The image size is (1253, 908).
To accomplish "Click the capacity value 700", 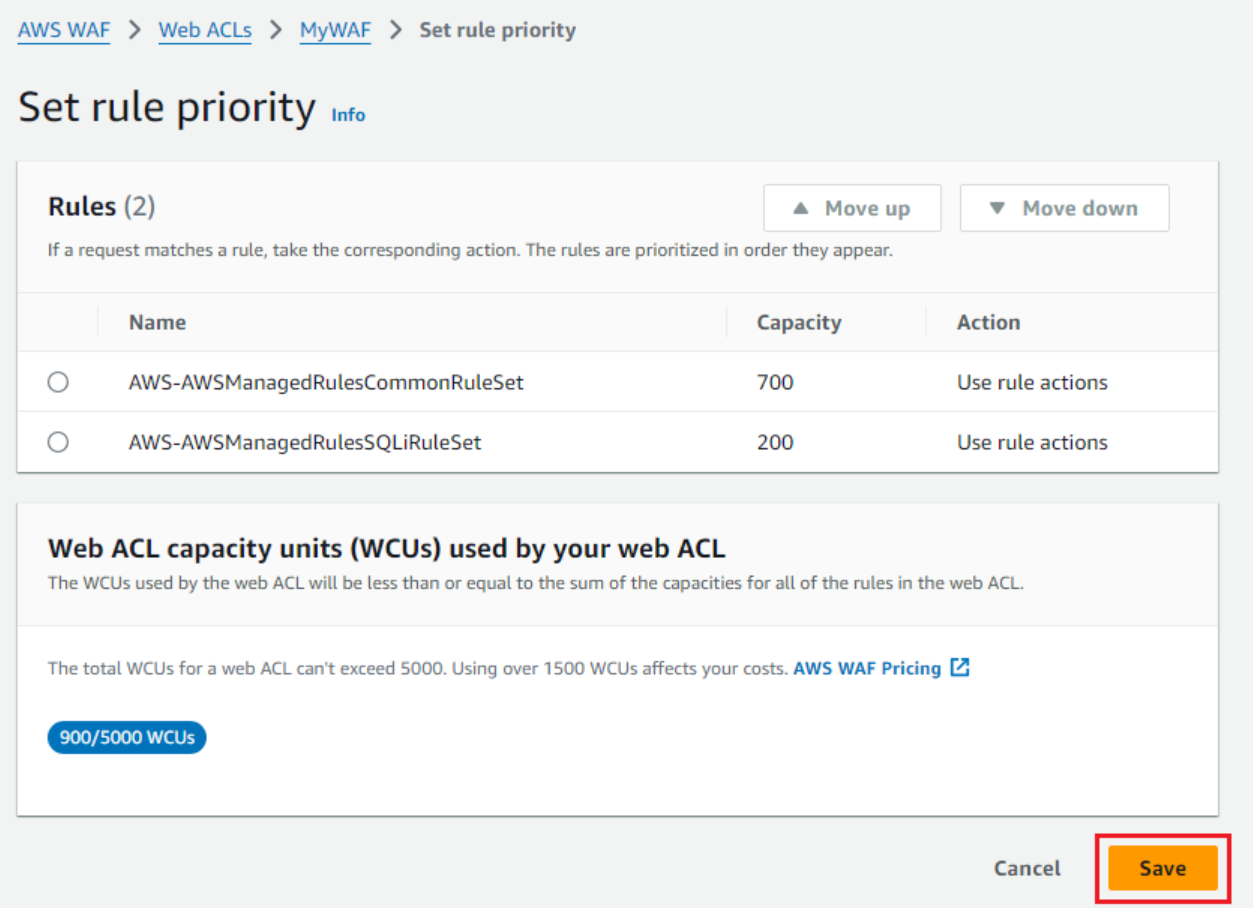I will [775, 382].
